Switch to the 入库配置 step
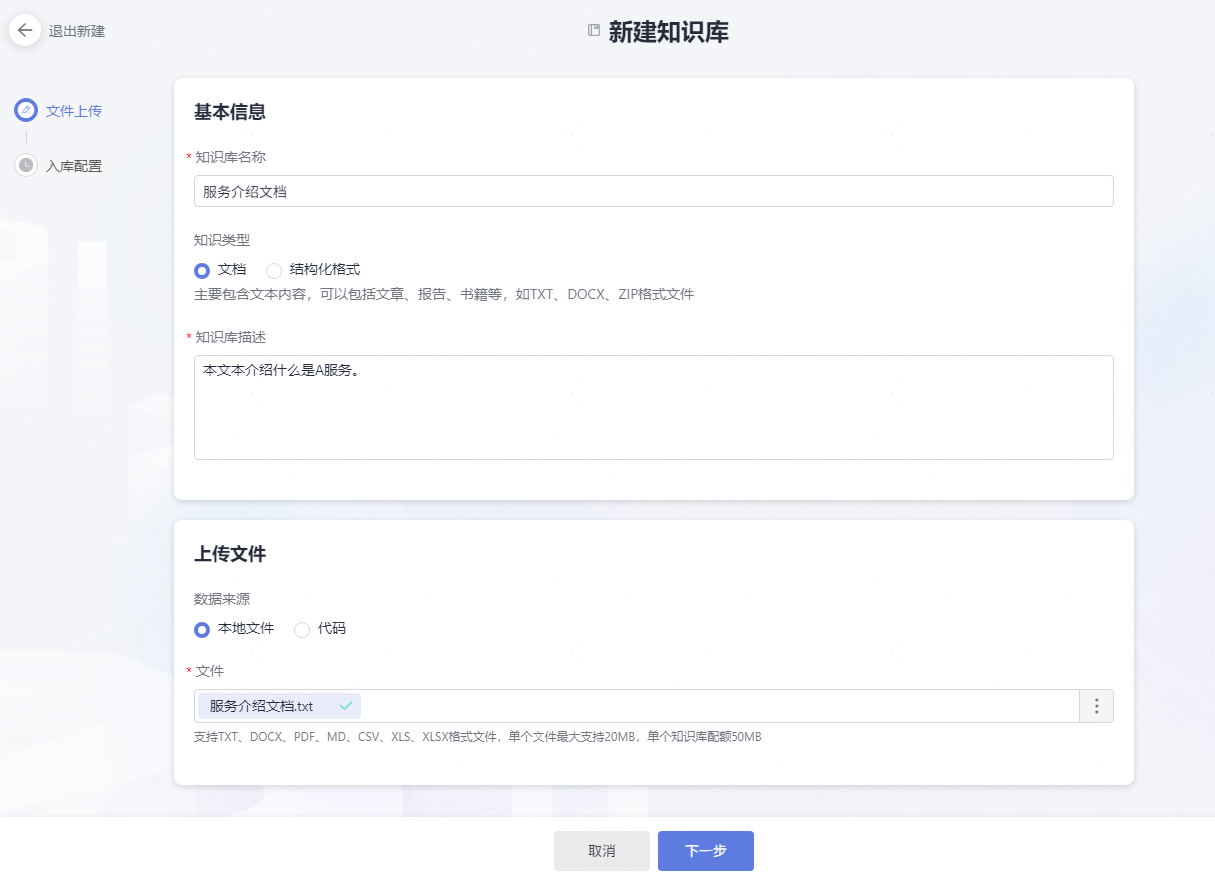This screenshot has width=1215, height=872. pos(72,165)
